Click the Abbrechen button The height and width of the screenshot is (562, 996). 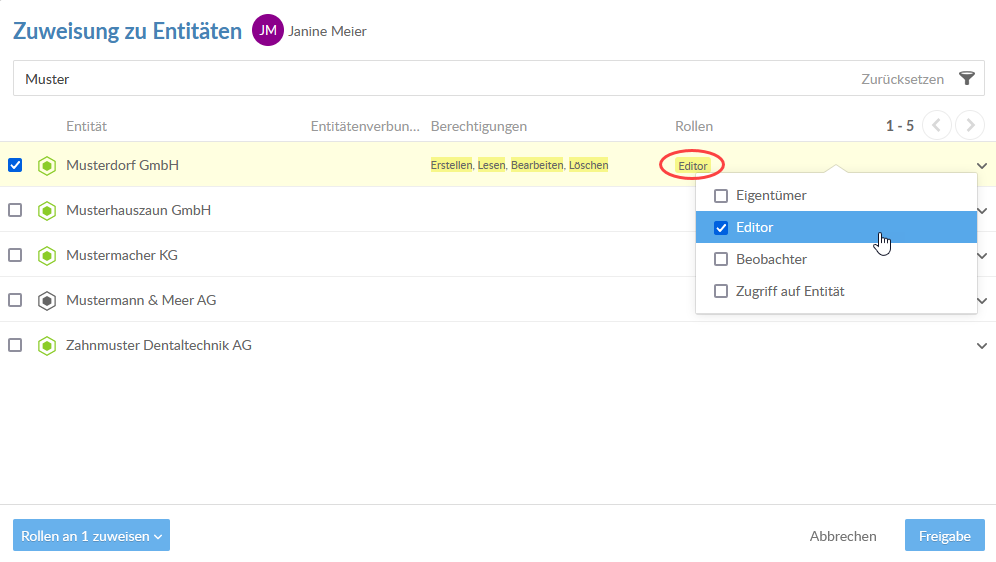pos(843,536)
